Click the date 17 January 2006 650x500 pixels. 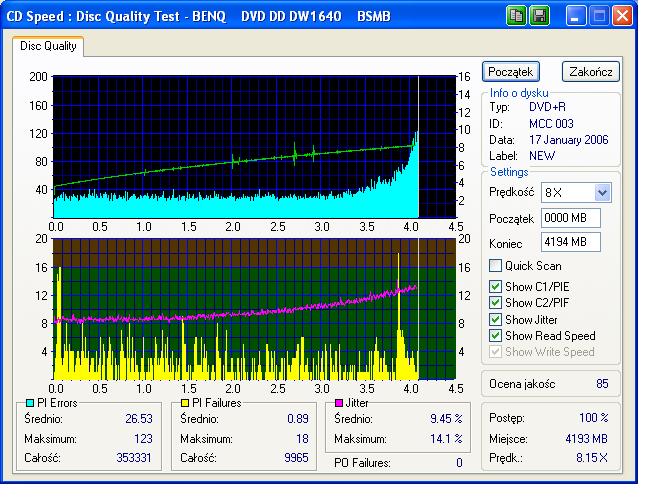[x=569, y=140]
